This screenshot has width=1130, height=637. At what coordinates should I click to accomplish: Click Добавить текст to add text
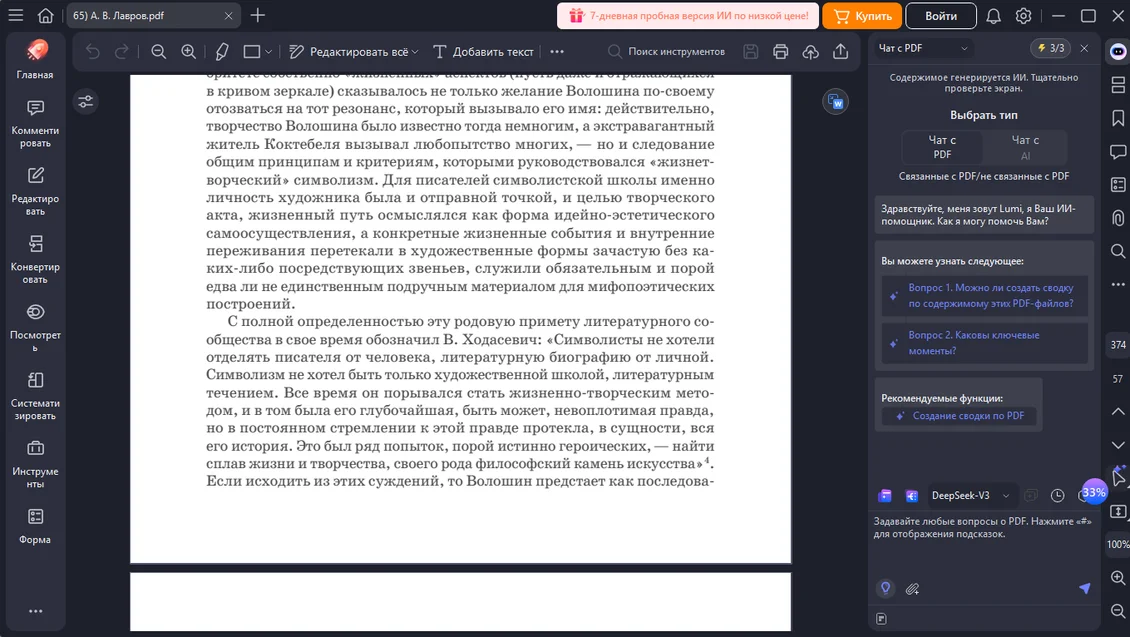pyautogui.click(x=483, y=51)
